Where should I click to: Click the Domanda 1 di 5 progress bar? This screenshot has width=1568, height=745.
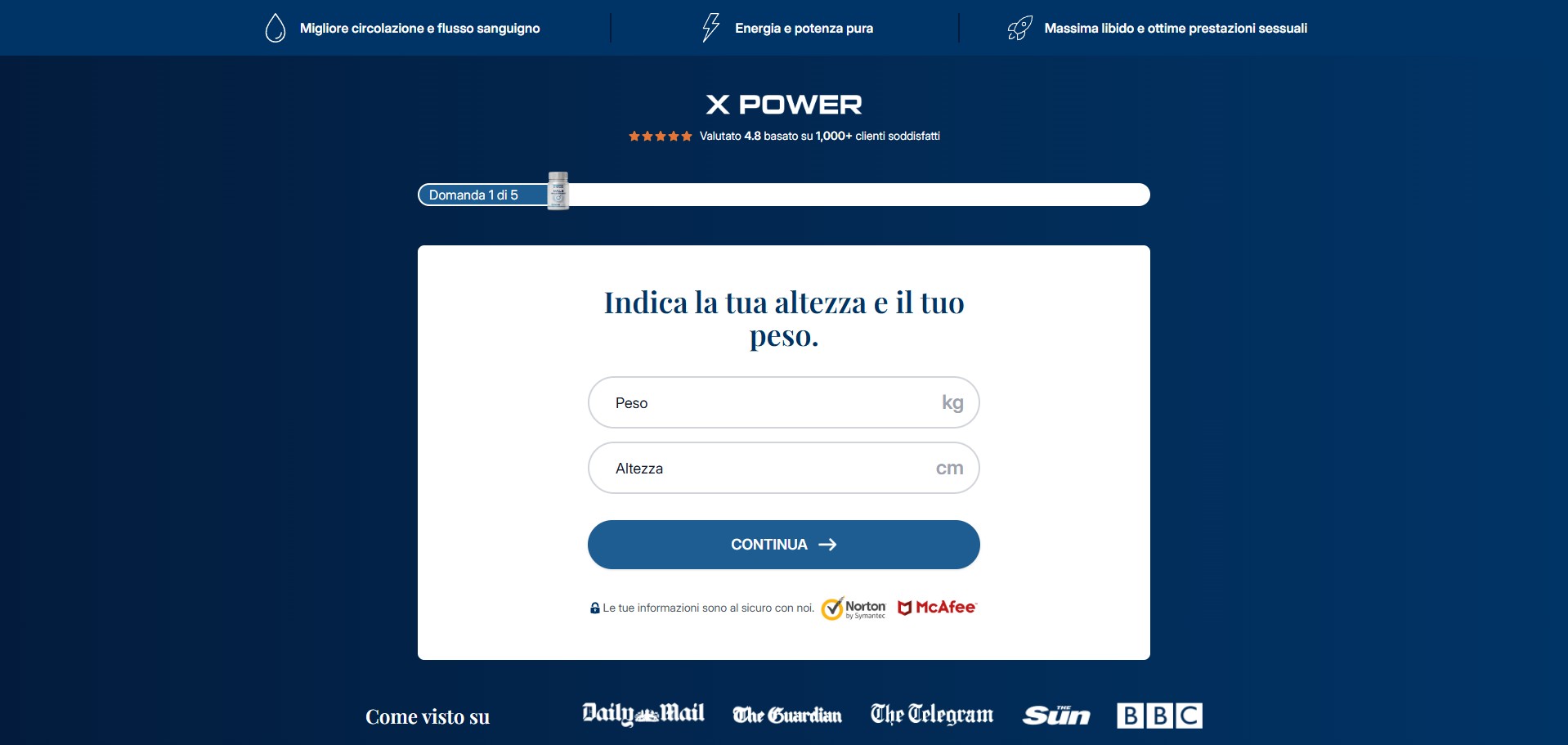click(784, 195)
